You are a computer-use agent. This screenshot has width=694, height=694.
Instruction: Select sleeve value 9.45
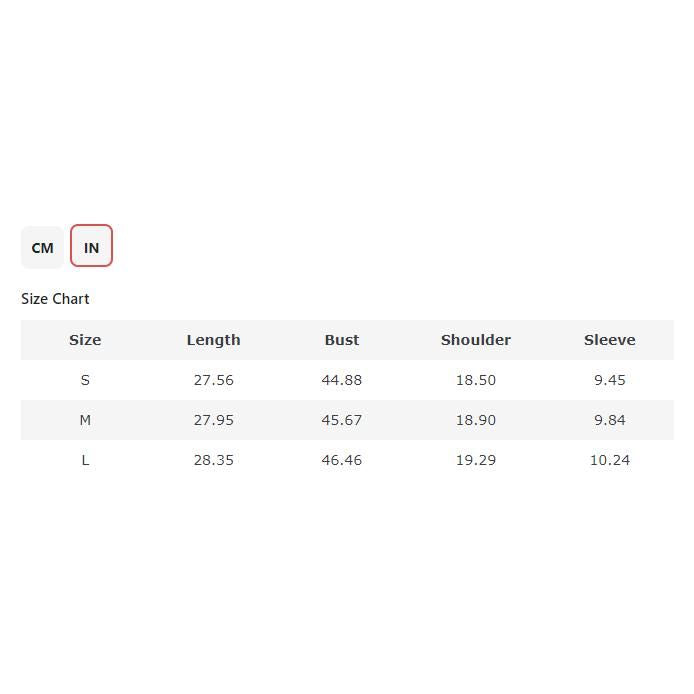point(609,380)
